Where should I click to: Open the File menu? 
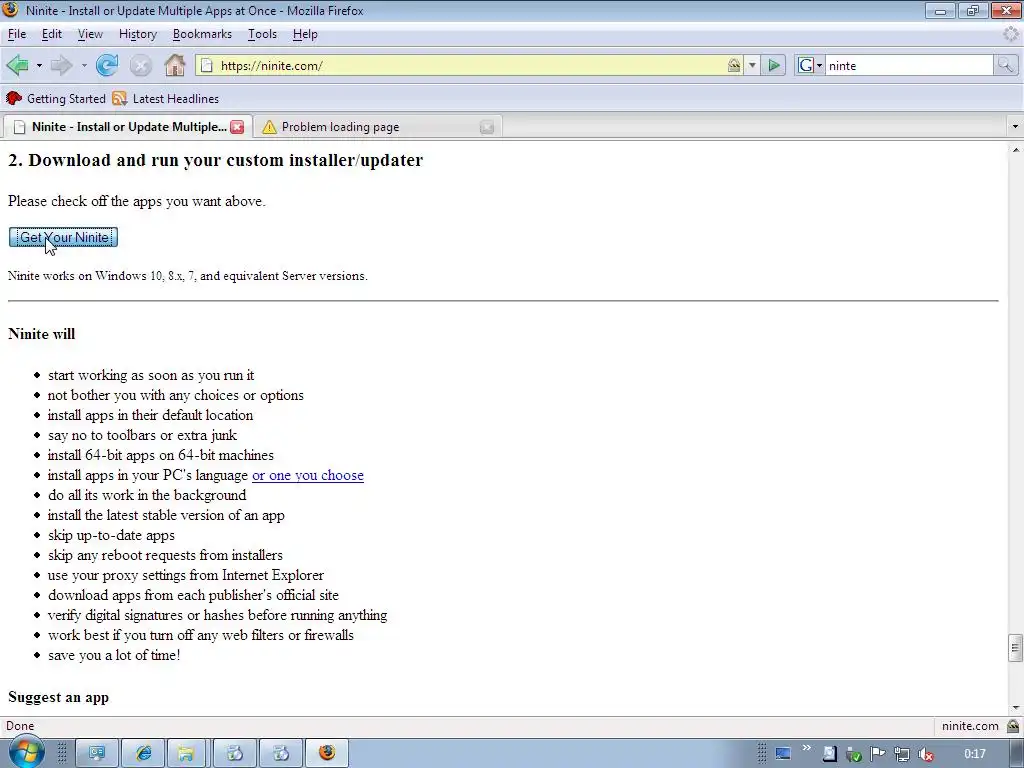17,34
